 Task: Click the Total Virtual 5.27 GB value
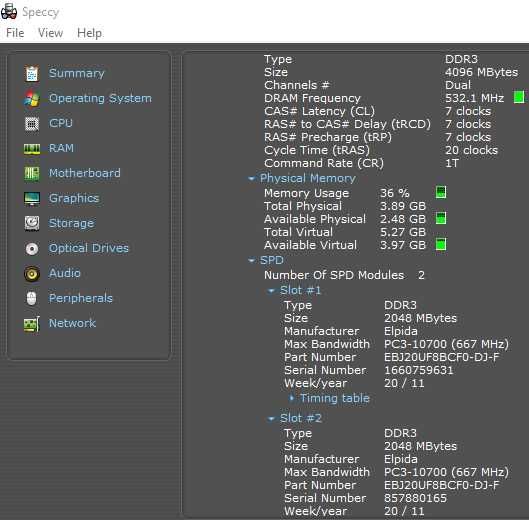[403, 232]
